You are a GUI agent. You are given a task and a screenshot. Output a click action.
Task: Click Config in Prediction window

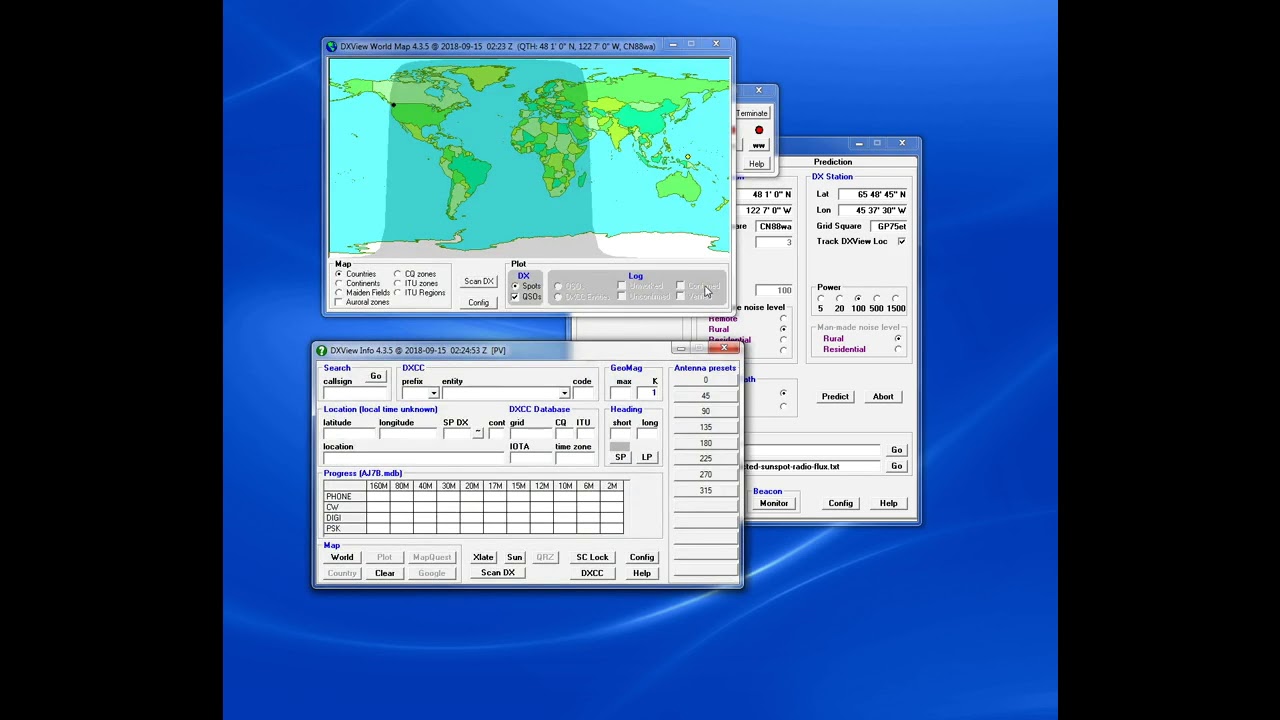tap(840, 503)
